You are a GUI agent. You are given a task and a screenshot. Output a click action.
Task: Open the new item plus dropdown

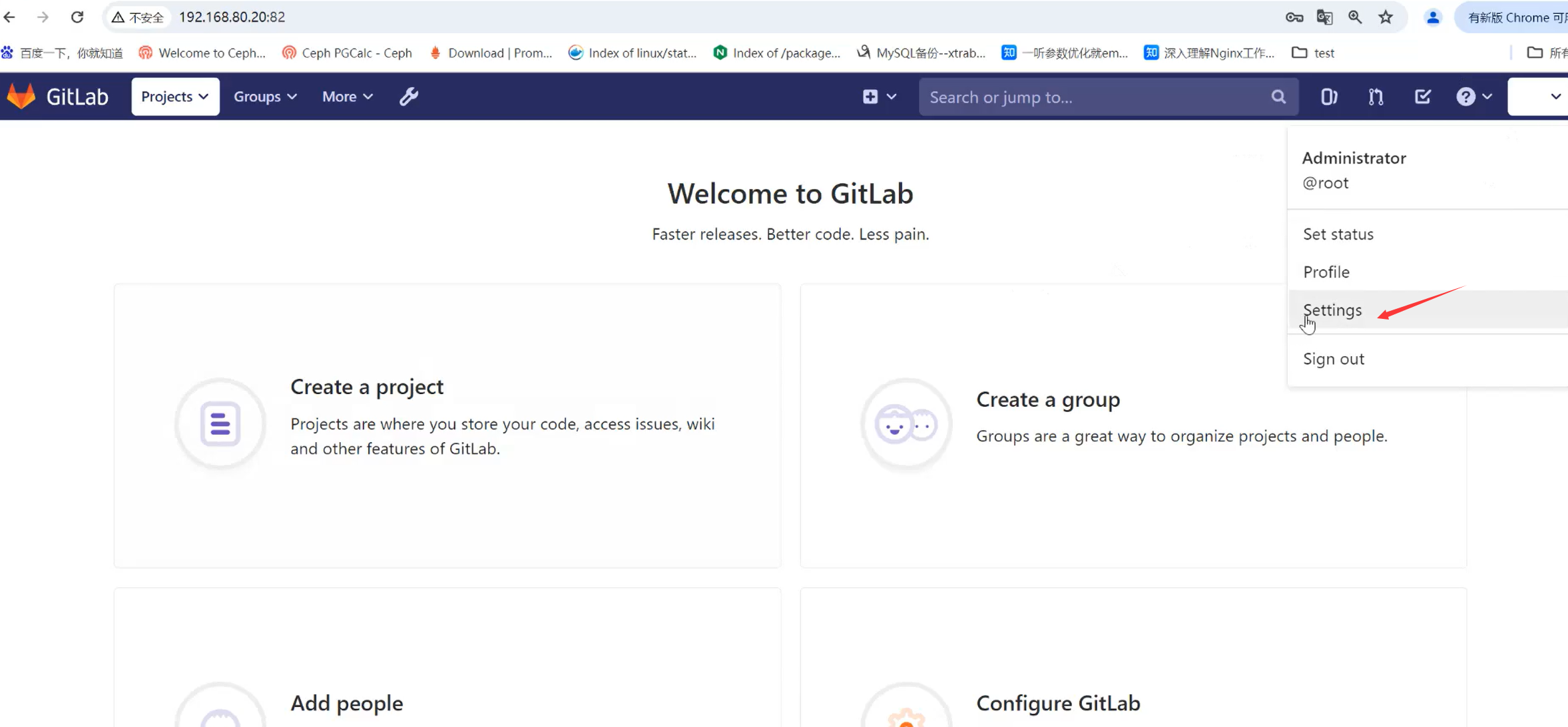point(879,97)
